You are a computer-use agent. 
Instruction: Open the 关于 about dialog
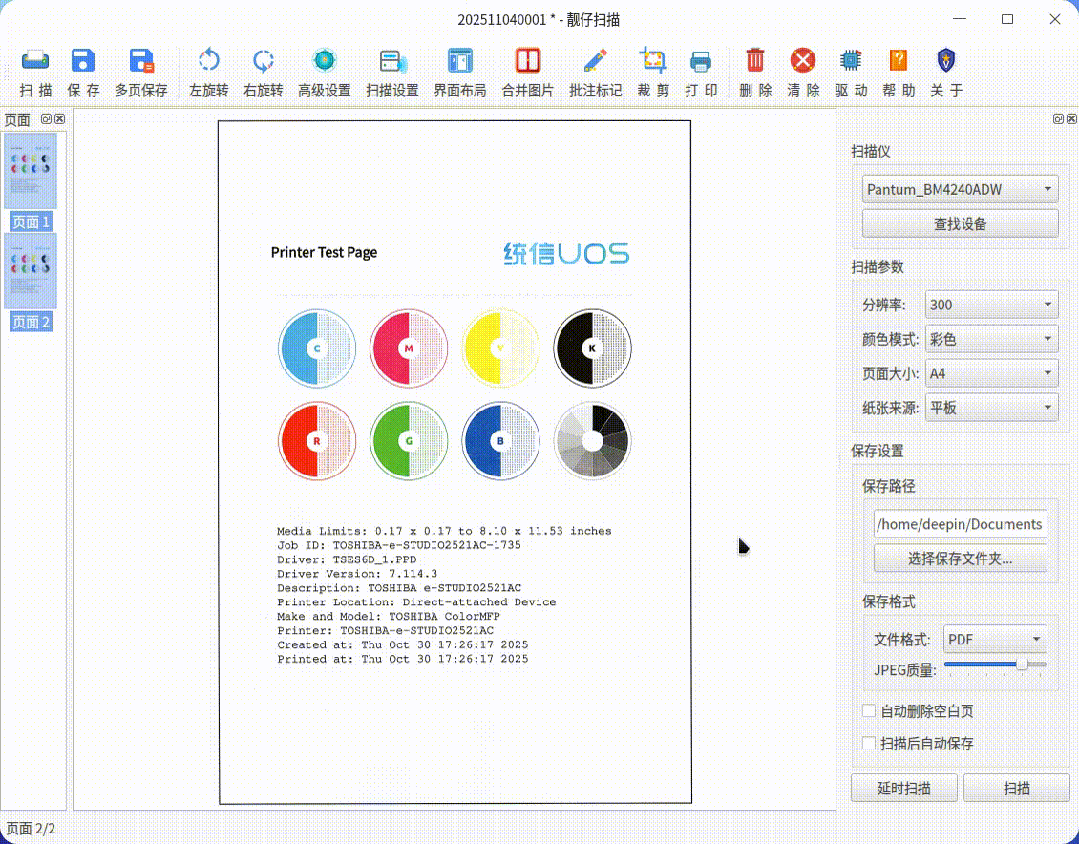click(x=946, y=72)
